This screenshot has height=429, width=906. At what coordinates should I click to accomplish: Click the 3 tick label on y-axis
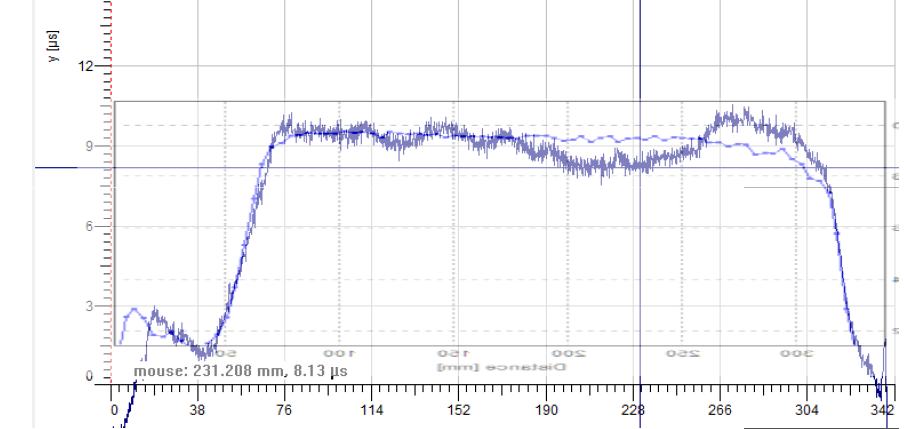[88, 306]
